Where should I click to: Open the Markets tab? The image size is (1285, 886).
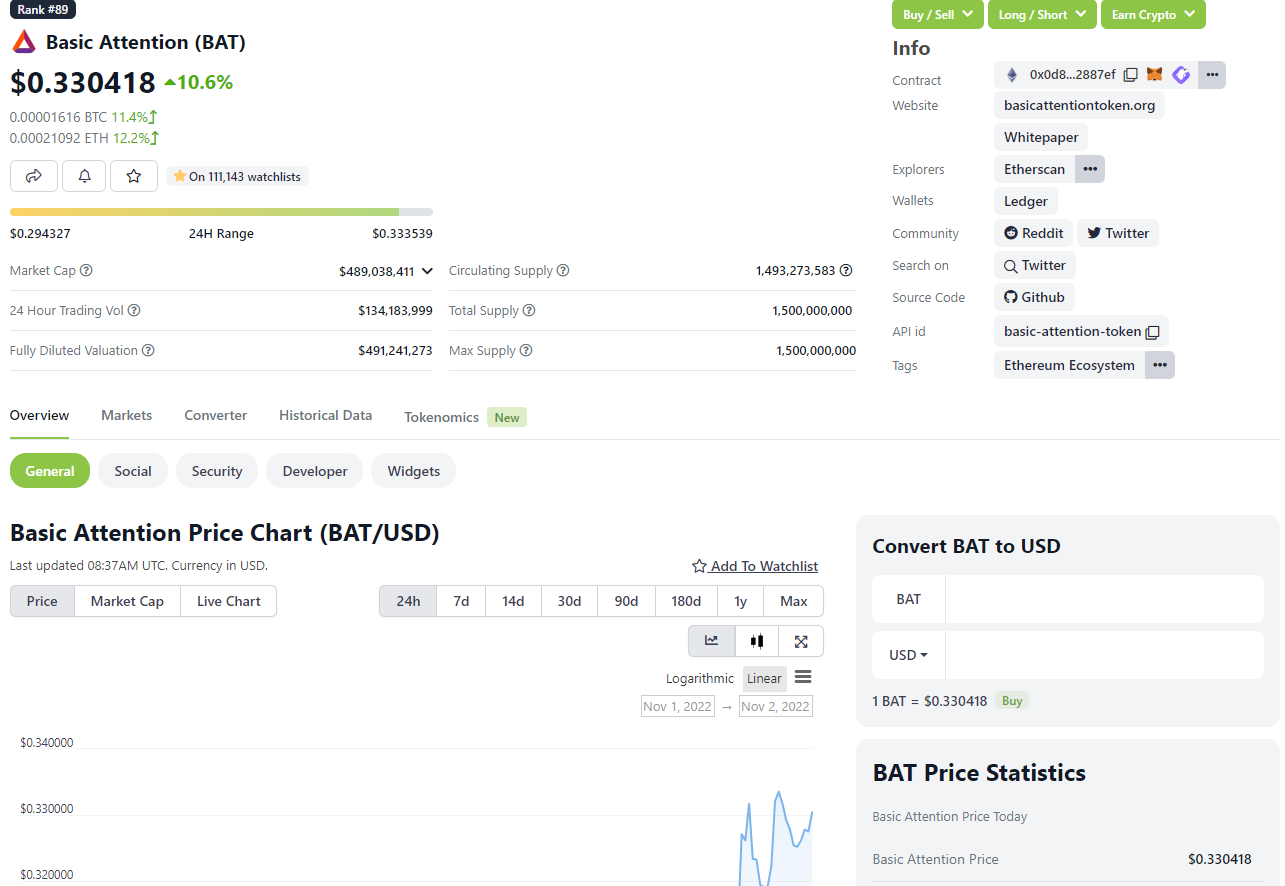pyautogui.click(x=127, y=415)
